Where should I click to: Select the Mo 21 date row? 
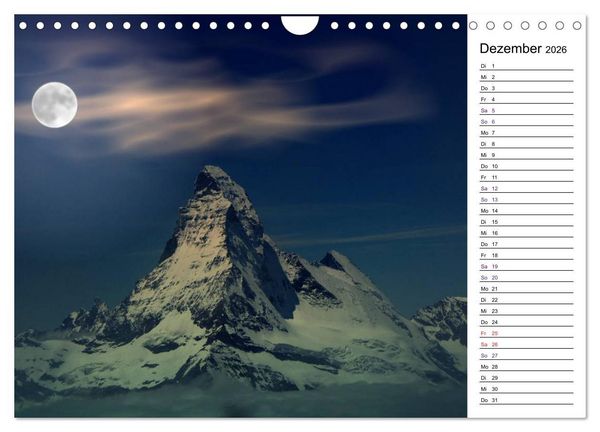click(527, 289)
